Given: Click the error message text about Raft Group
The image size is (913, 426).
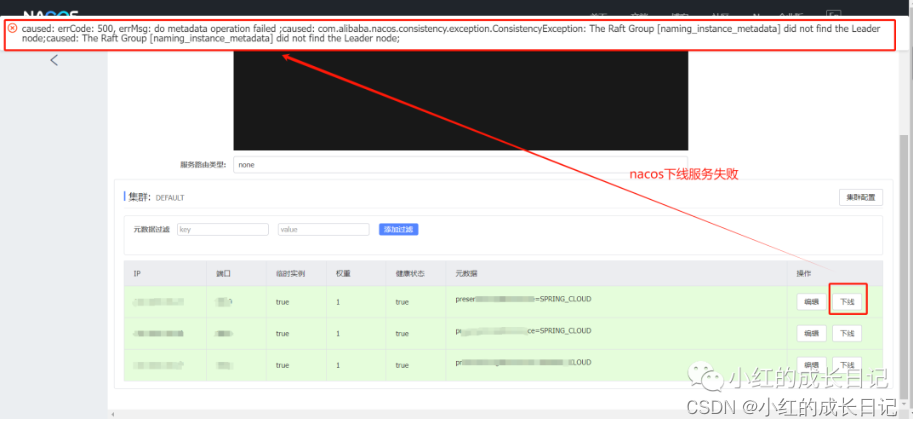Looking at the screenshot, I should [x=451, y=34].
